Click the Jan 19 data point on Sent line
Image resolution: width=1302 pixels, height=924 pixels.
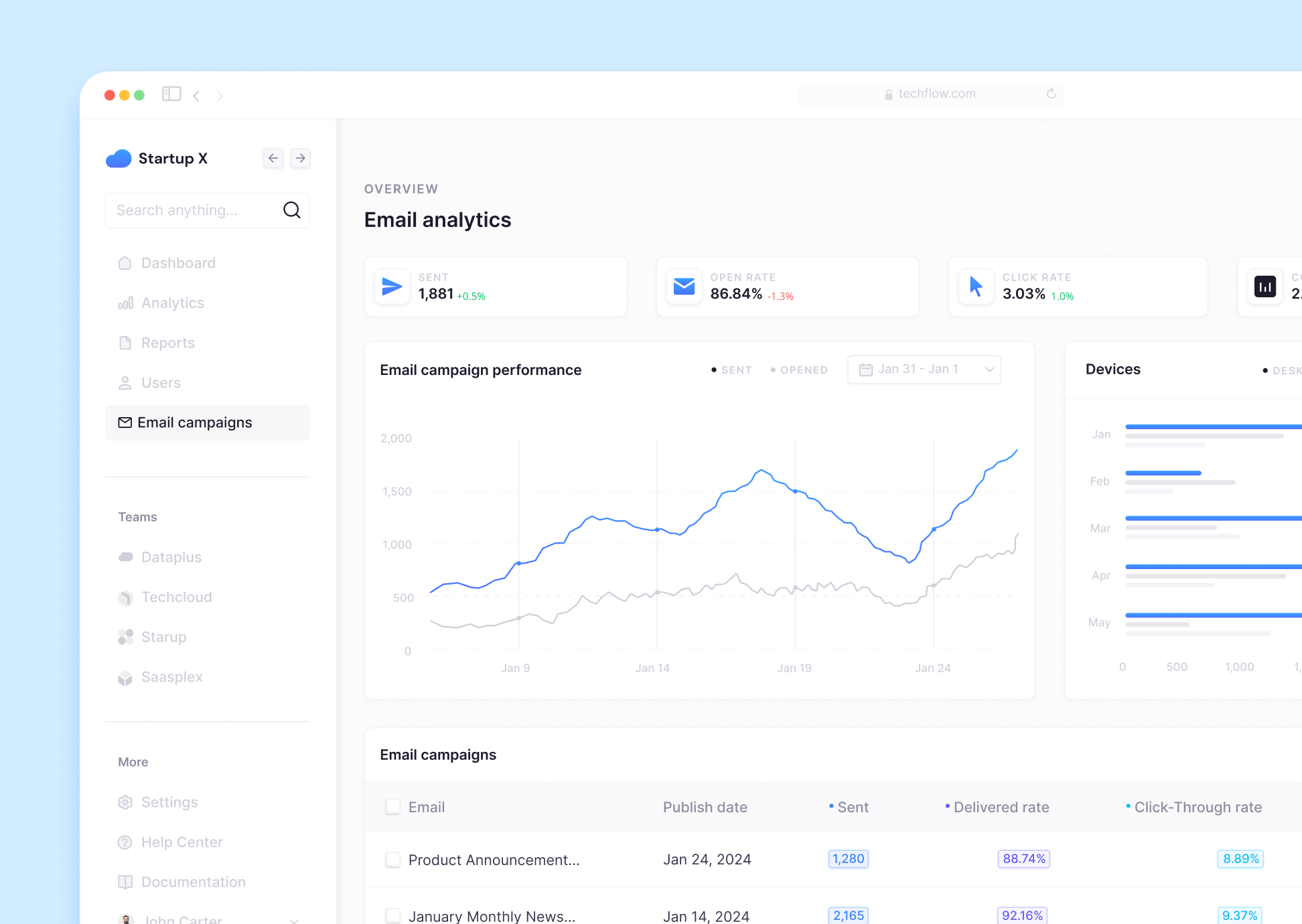pos(795,491)
